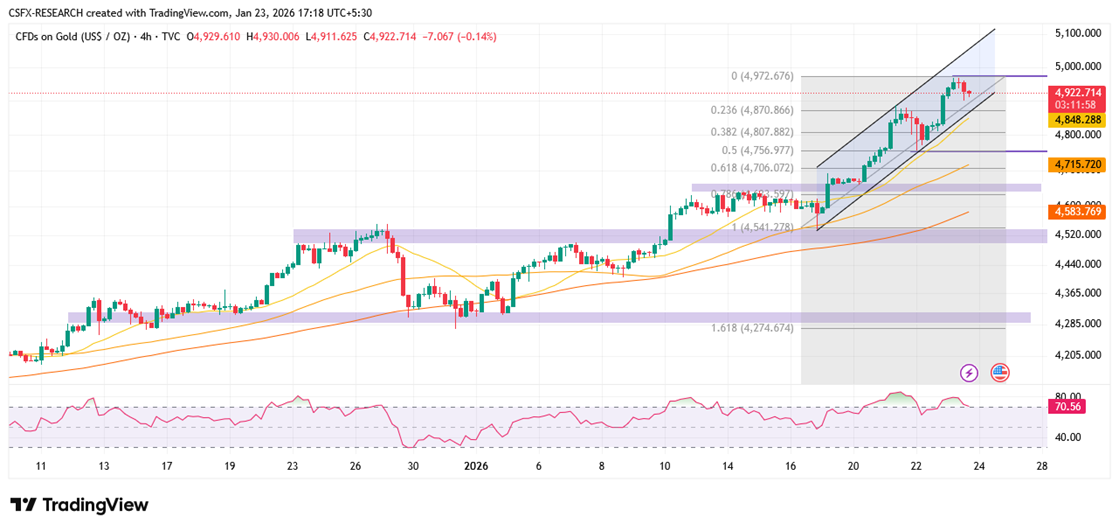Click the dark orange label 4,583.769
The image size is (1119, 531).
coord(1078,211)
